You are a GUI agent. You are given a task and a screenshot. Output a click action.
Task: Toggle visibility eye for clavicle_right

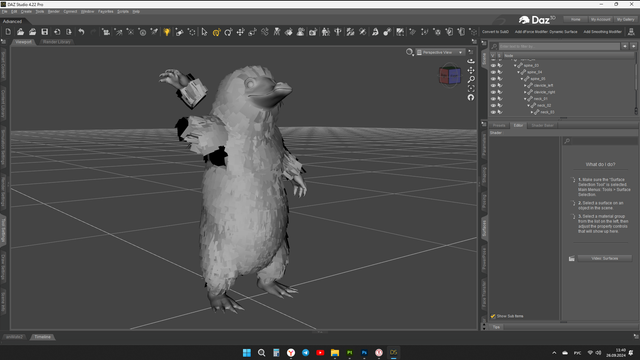tap(493, 92)
